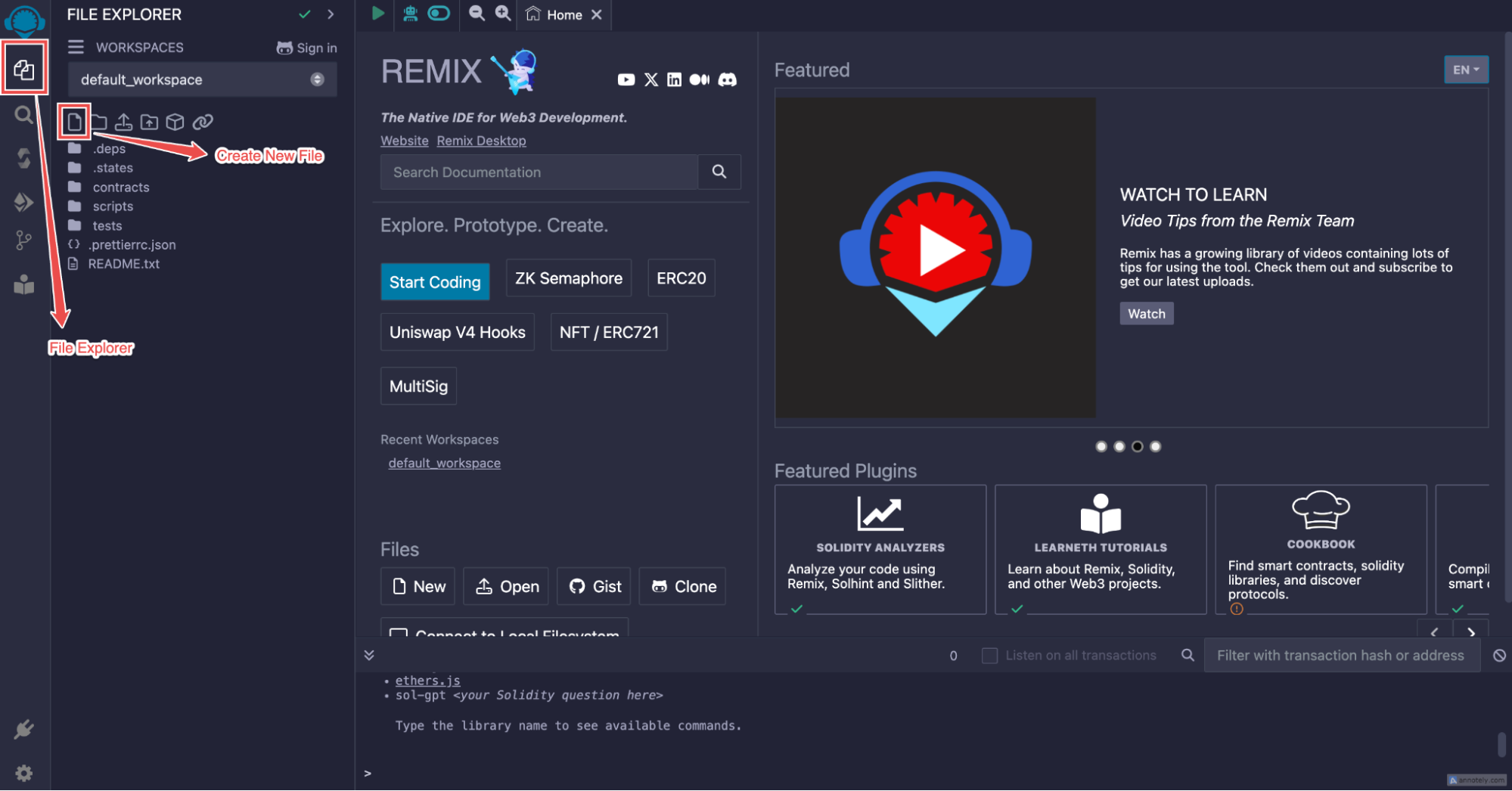Image resolution: width=1512 pixels, height=791 pixels.
Task: Collapse the terminal panel with double chevron
Action: click(x=369, y=655)
